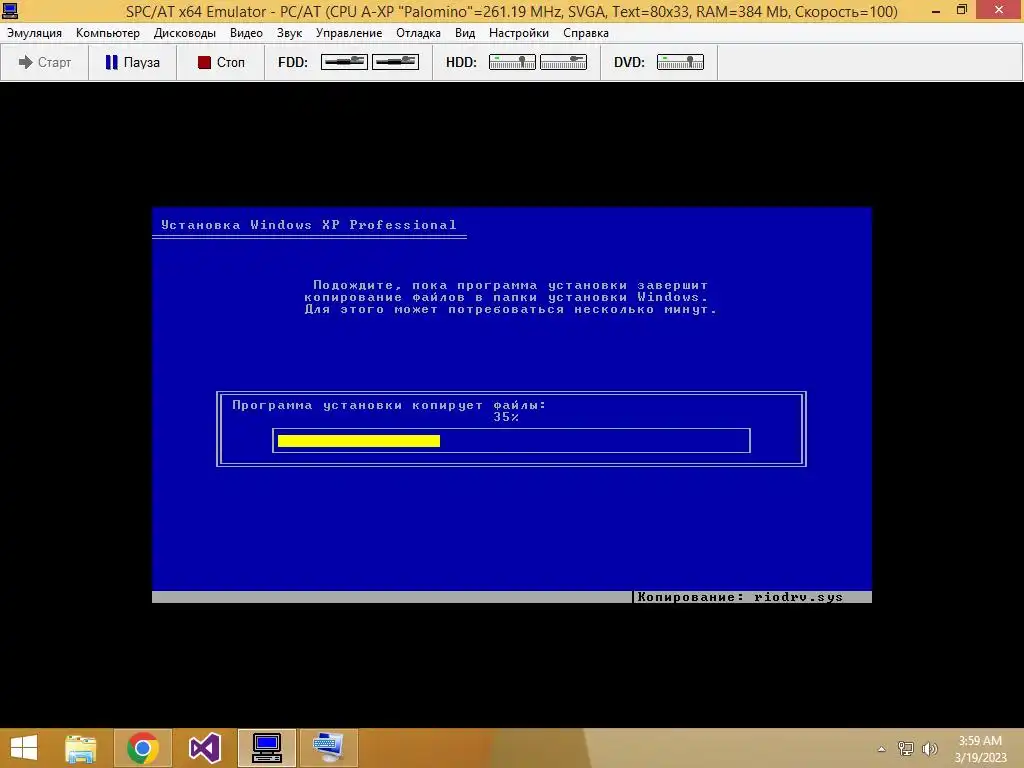The width and height of the screenshot is (1024, 768).
Task: Click the DVD drive icon
Action: click(x=680, y=62)
